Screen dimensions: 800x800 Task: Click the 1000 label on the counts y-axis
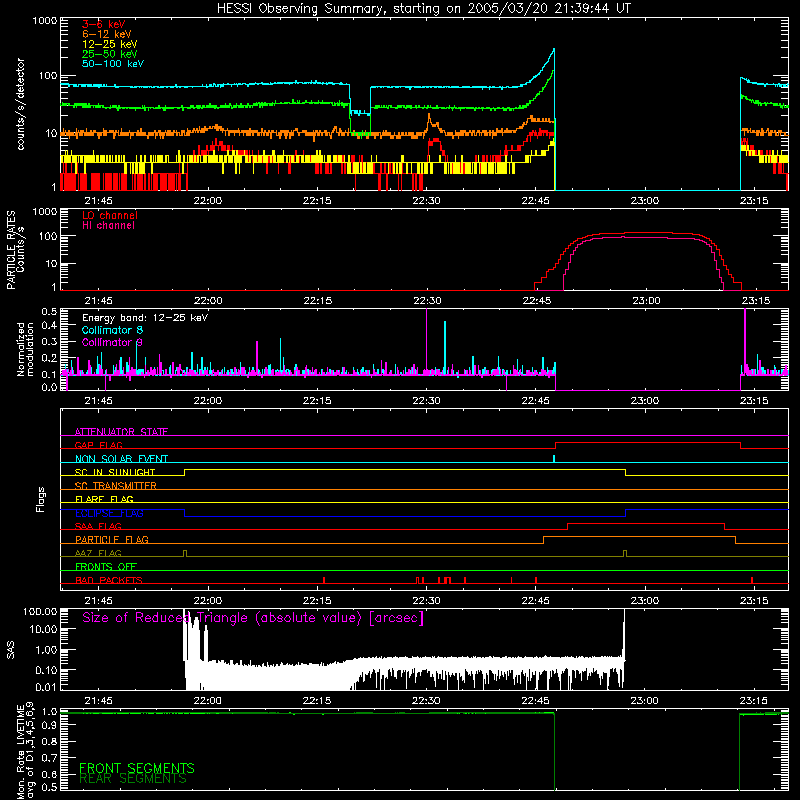coord(45,21)
